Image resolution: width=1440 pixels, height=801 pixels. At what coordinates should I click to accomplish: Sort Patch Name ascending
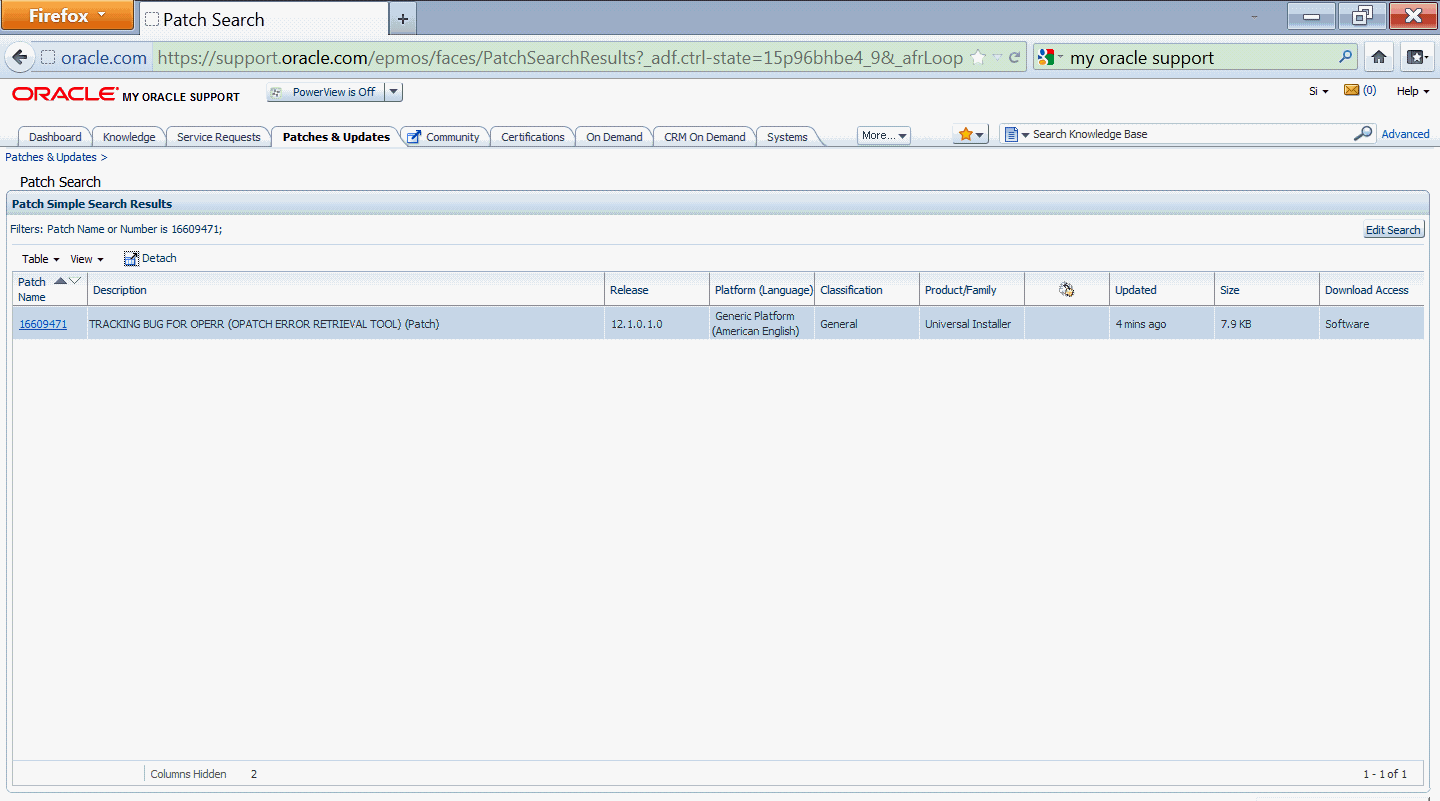60,281
